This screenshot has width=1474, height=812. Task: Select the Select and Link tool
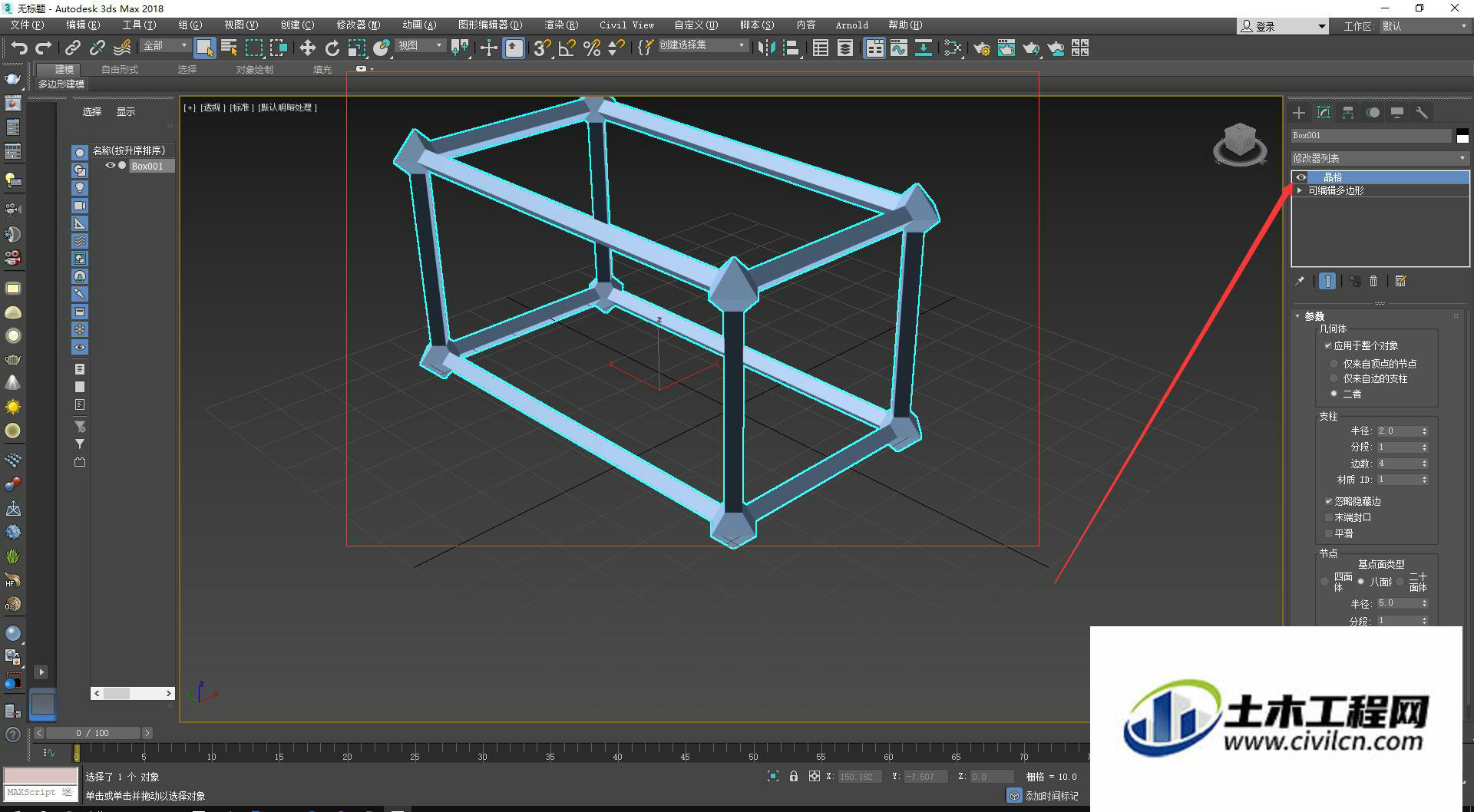click(x=73, y=48)
